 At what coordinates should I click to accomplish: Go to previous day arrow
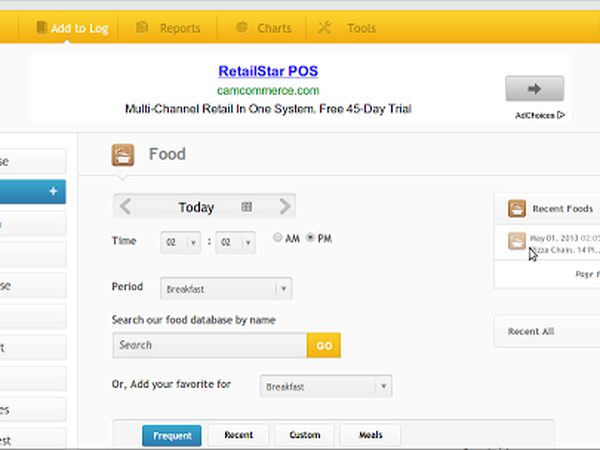coord(126,207)
